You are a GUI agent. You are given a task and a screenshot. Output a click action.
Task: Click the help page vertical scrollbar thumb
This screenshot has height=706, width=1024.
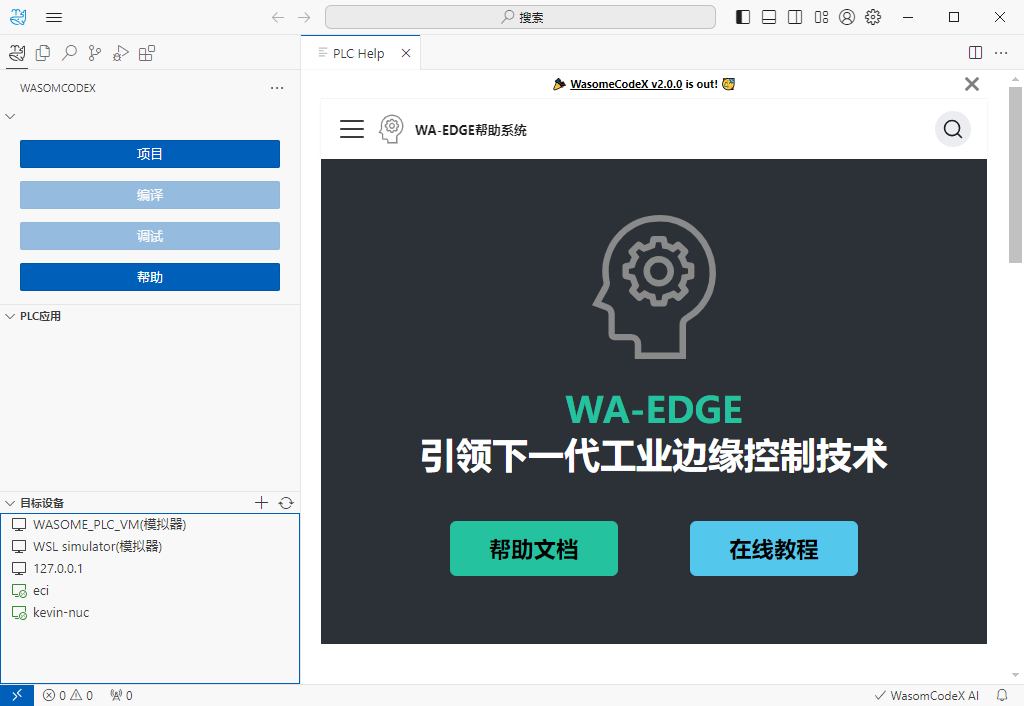[x=1015, y=175]
